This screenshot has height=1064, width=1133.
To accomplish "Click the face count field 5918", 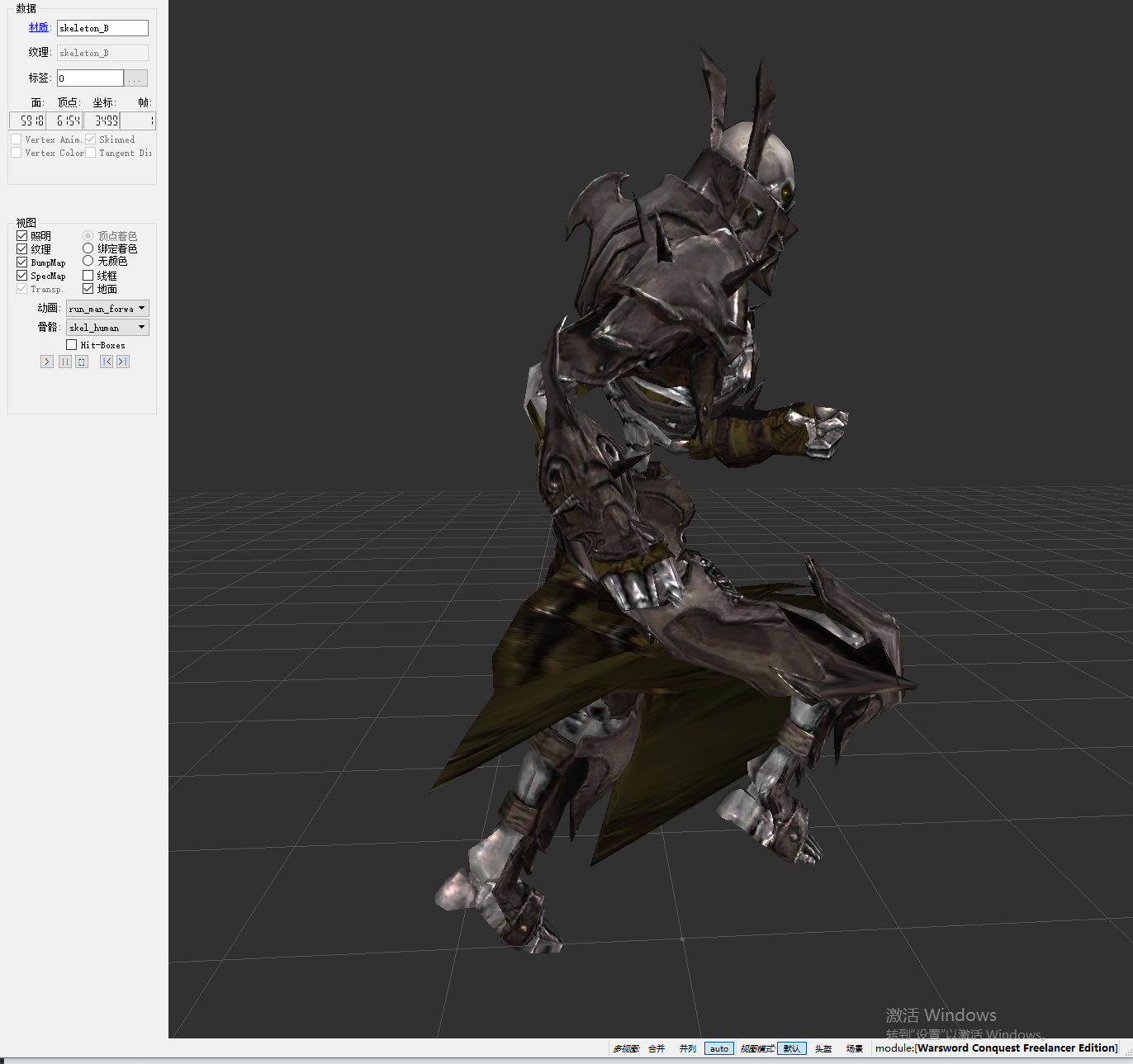I will [x=28, y=121].
